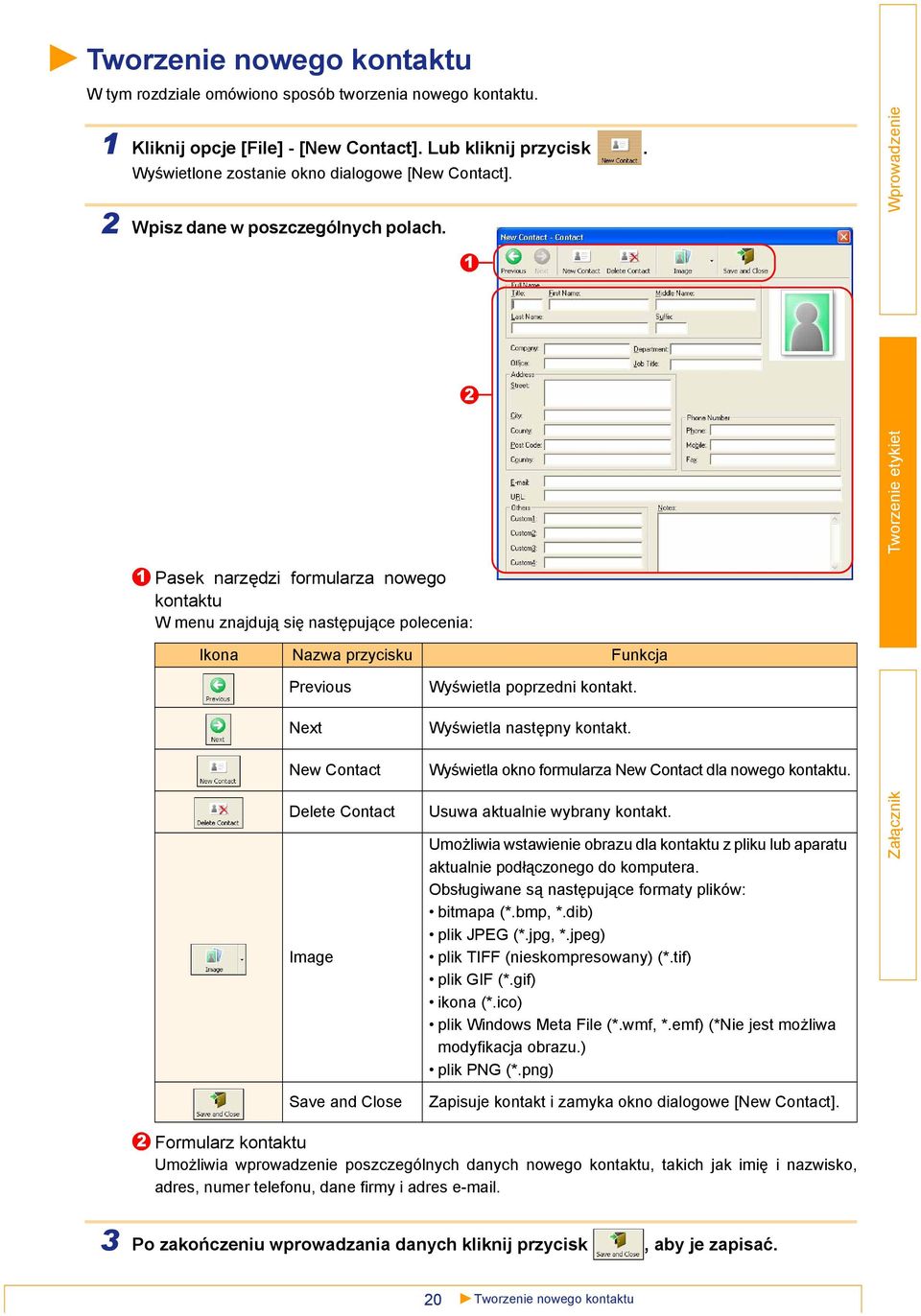Click the Fax input field
The image size is (921, 1316).
[772, 460]
